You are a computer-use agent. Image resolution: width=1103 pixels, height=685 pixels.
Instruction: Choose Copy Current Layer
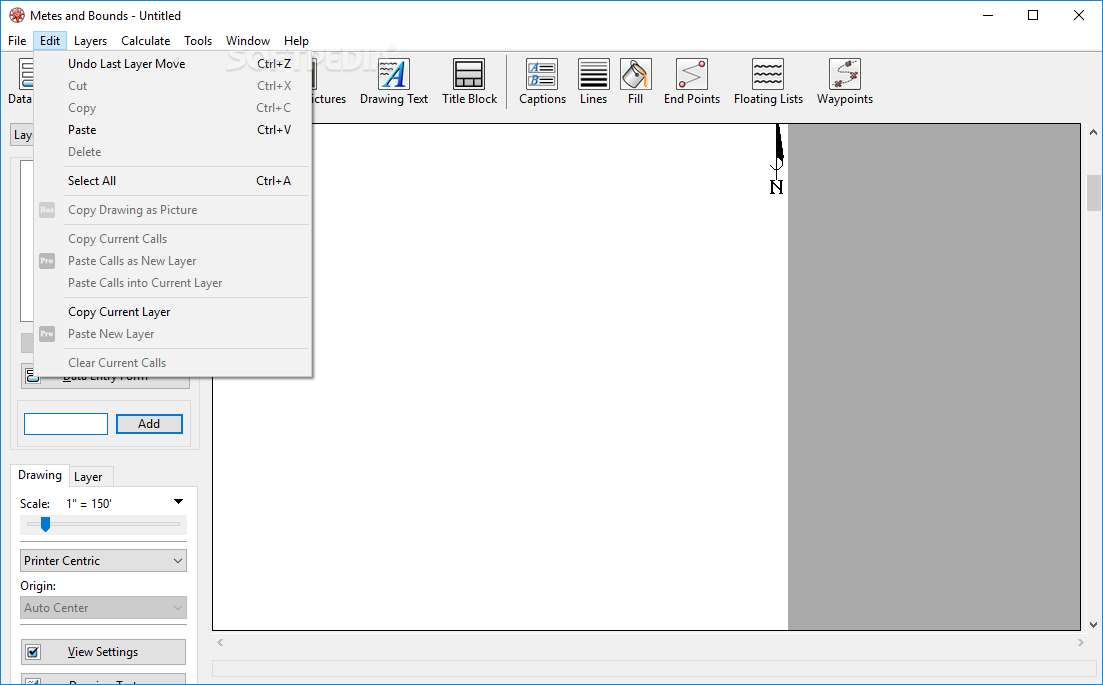coord(173,312)
